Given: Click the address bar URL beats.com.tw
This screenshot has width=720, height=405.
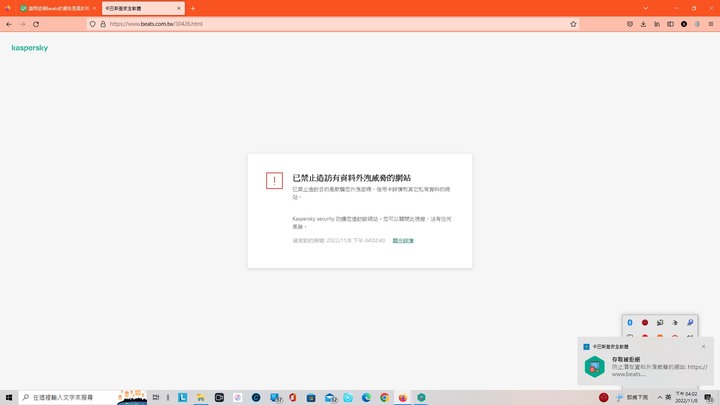Looking at the screenshot, I should pos(156,24).
